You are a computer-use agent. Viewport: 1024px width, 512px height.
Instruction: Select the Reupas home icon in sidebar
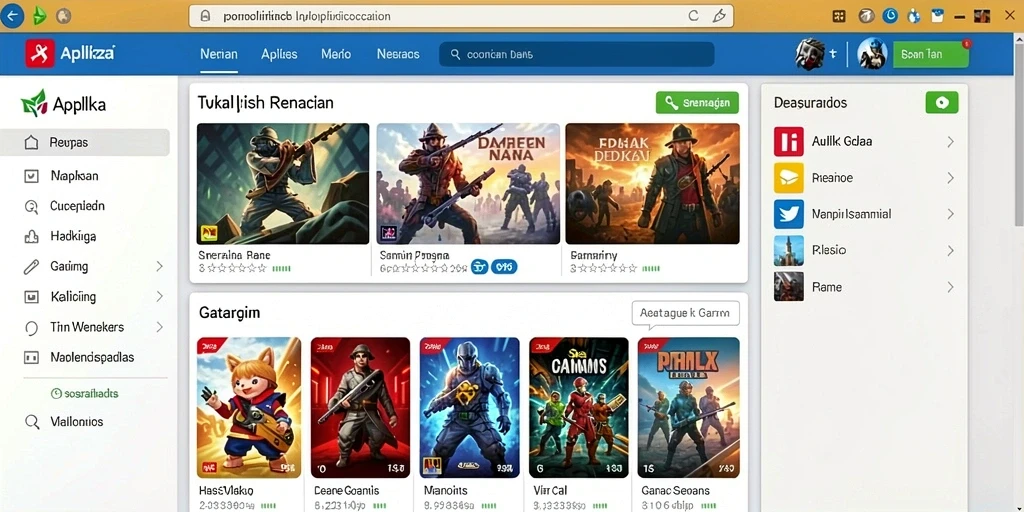(x=31, y=142)
